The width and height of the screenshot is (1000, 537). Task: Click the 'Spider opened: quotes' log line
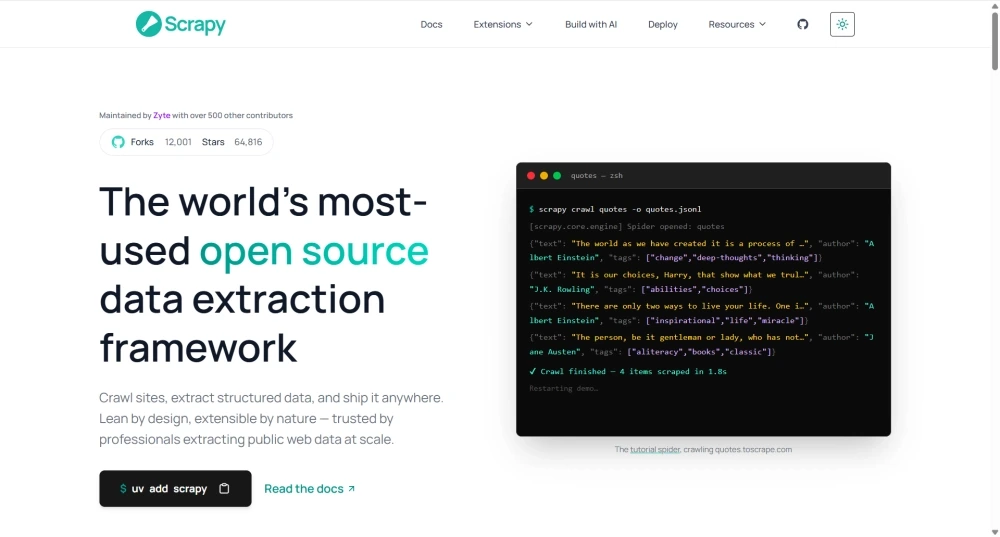[627, 226]
